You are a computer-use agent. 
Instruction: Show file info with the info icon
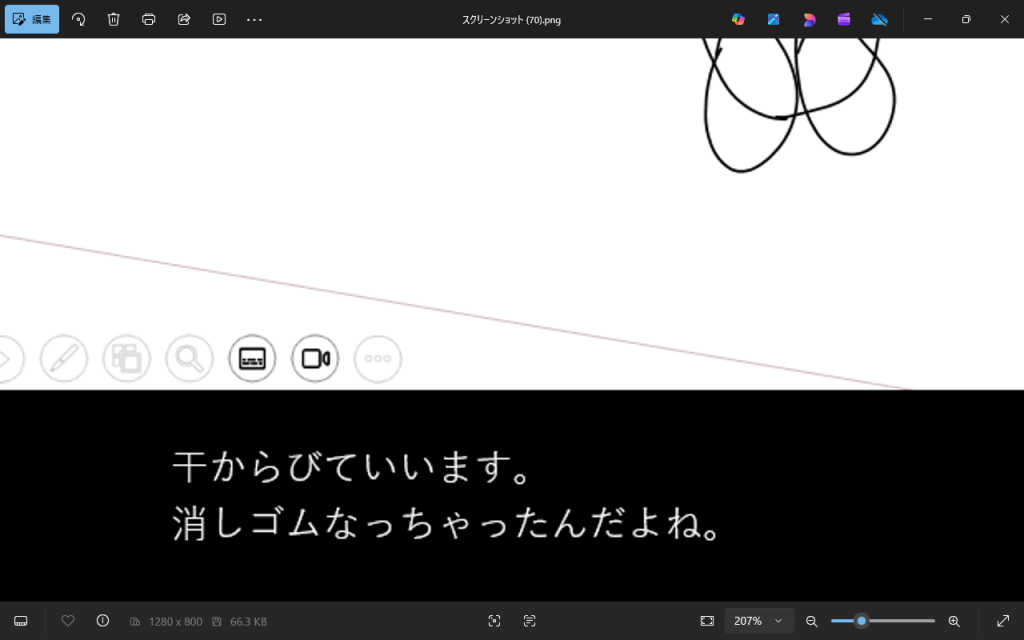tap(103, 621)
